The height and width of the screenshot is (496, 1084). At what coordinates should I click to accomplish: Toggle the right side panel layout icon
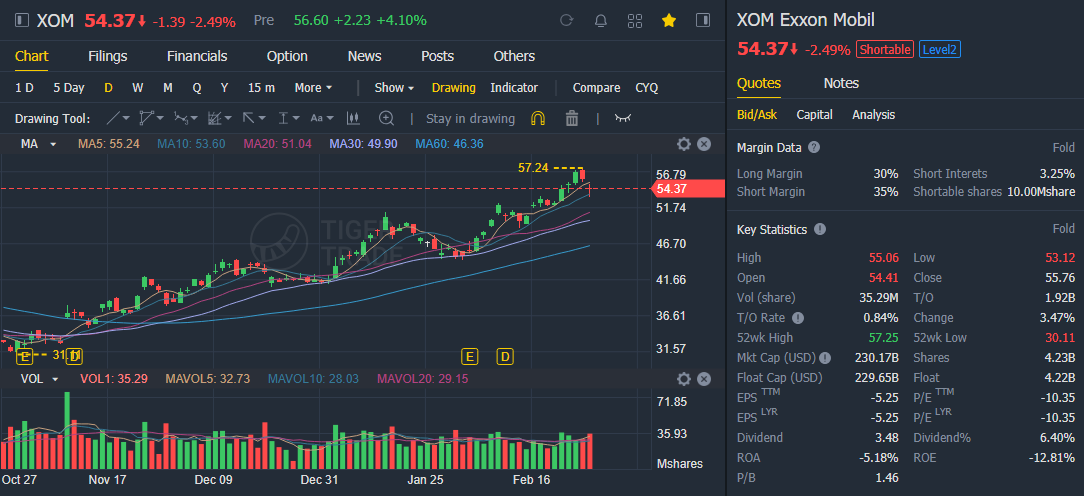pyautogui.click(x=703, y=20)
